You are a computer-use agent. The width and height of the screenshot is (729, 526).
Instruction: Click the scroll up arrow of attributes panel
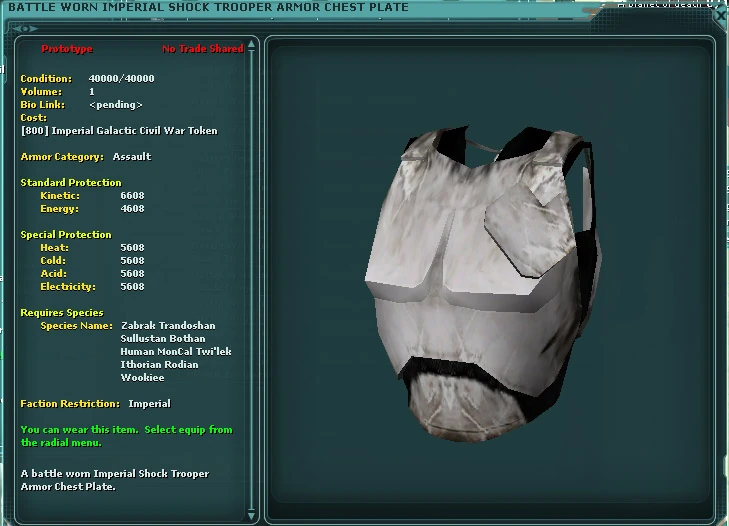click(252, 45)
